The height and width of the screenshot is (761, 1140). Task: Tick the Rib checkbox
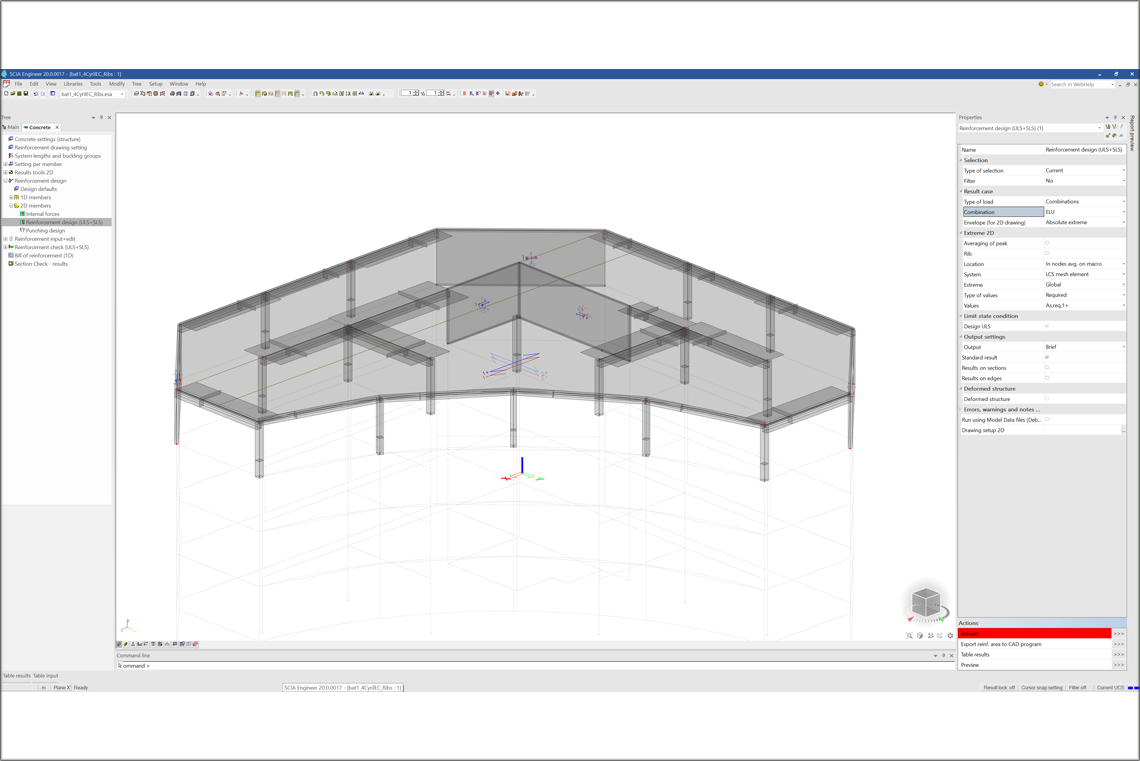click(1047, 254)
